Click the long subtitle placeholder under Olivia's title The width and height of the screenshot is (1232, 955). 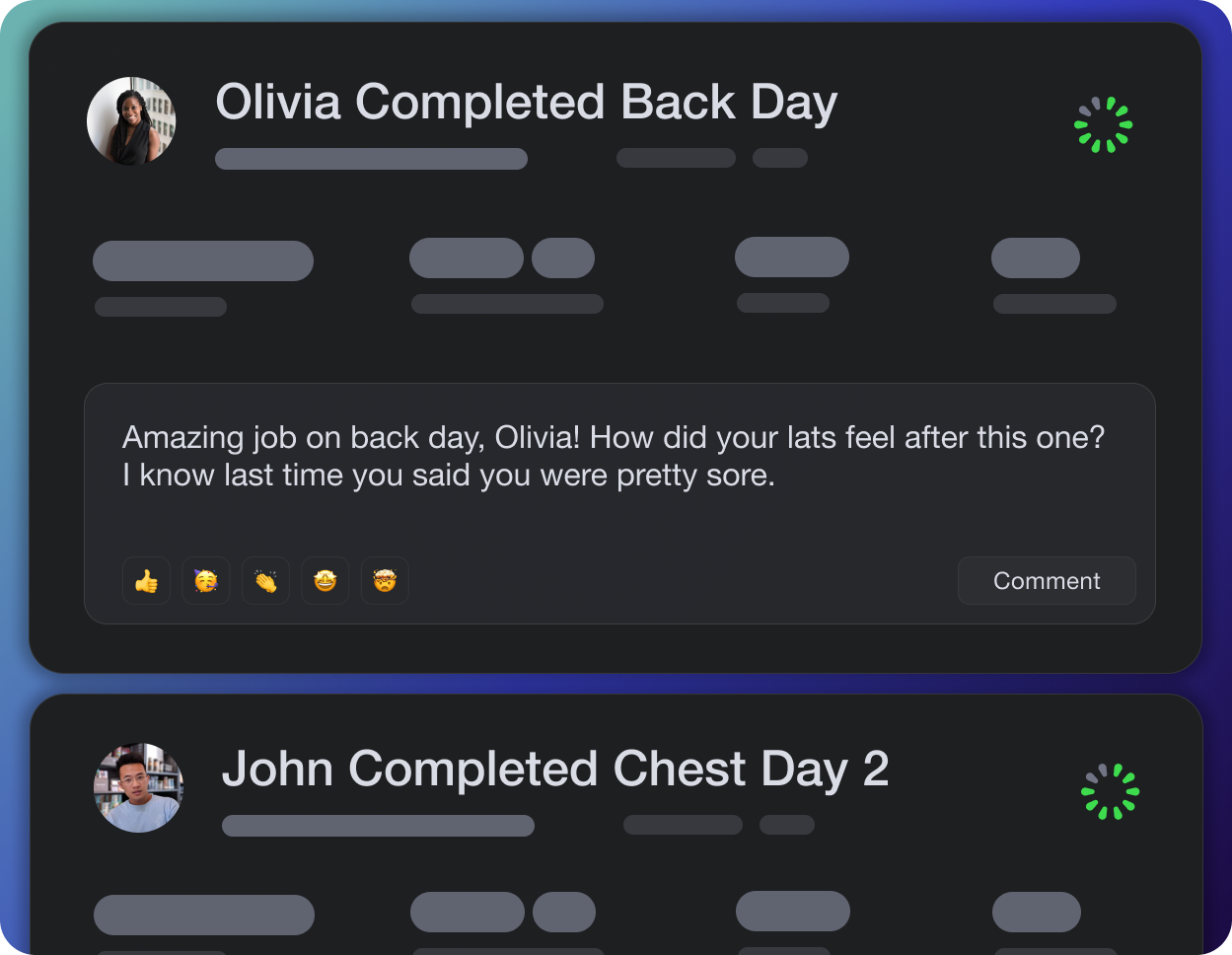pos(371,159)
